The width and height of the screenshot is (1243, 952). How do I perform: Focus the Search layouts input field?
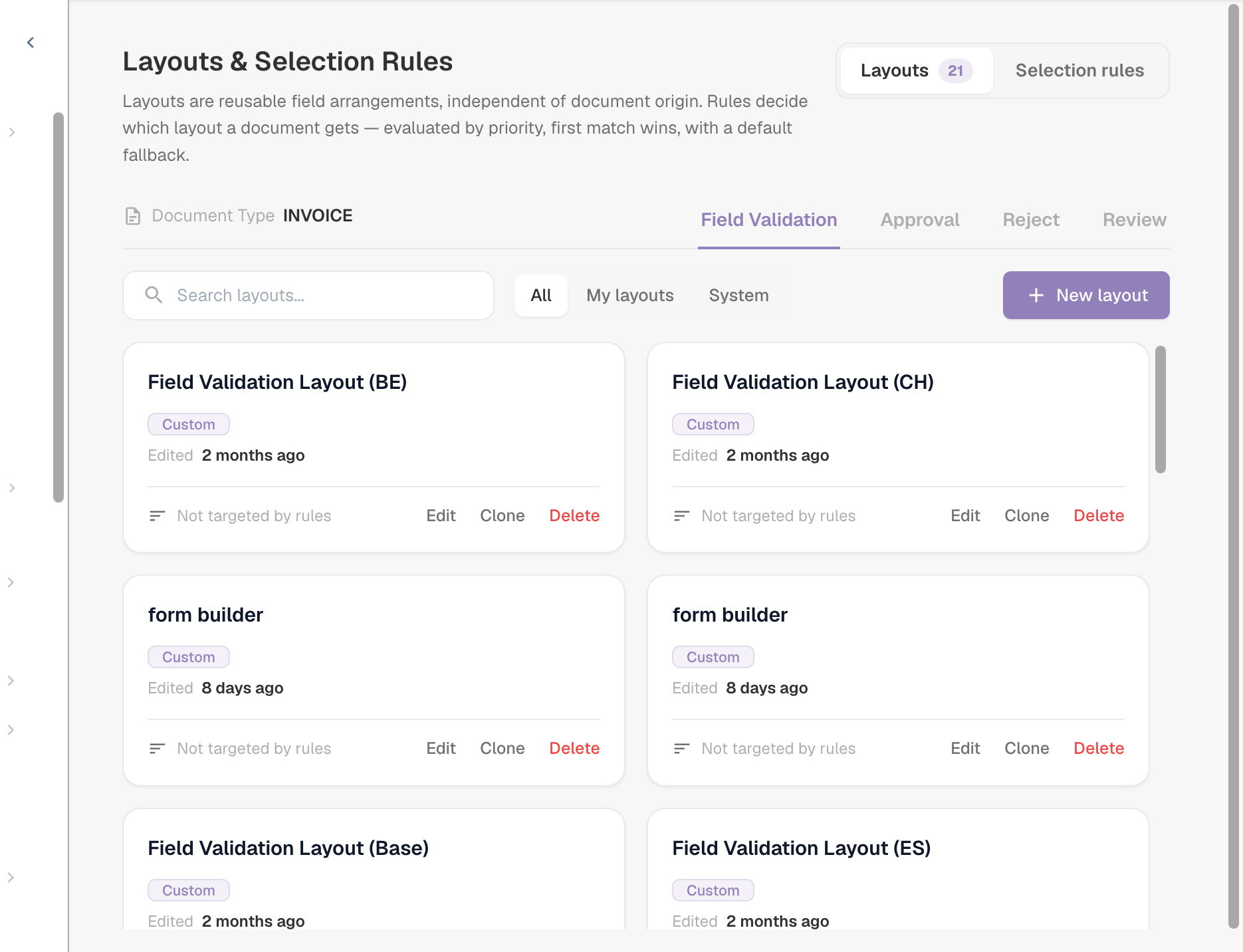[x=308, y=295]
